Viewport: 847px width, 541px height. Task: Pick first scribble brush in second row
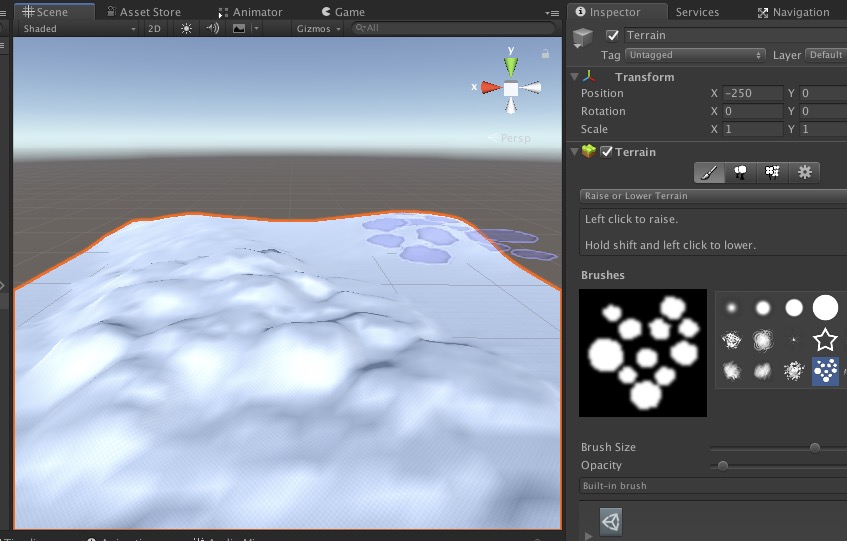point(731,340)
